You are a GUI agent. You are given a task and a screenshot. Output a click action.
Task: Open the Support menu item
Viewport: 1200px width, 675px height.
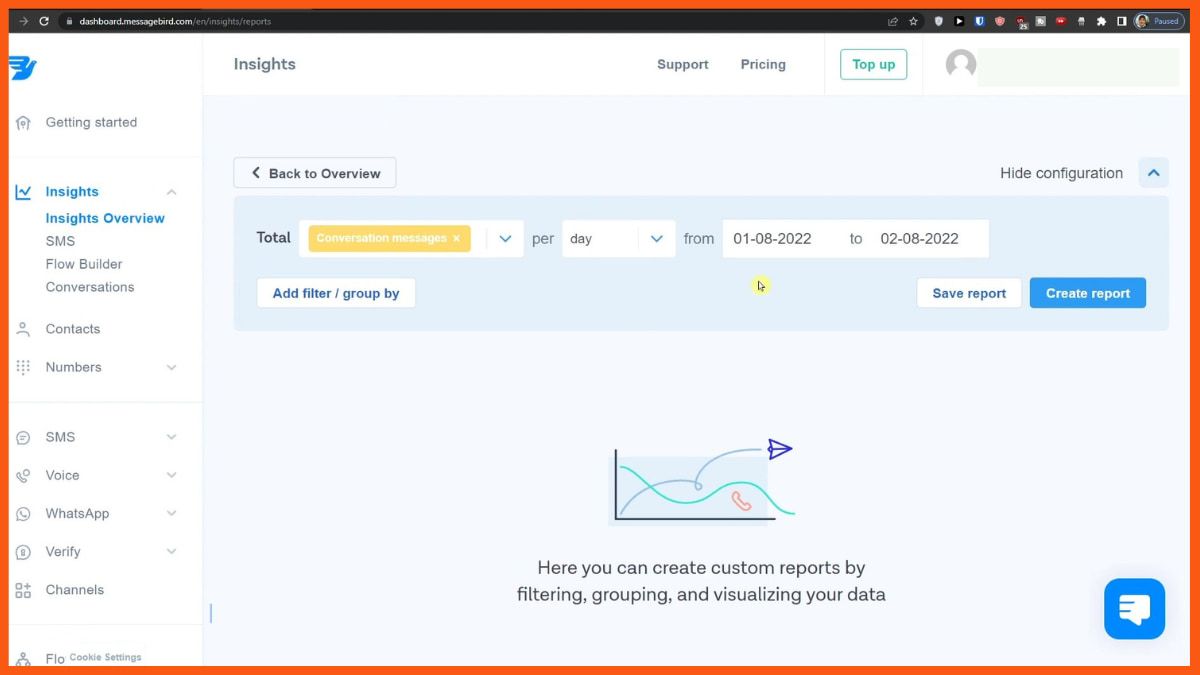(682, 64)
